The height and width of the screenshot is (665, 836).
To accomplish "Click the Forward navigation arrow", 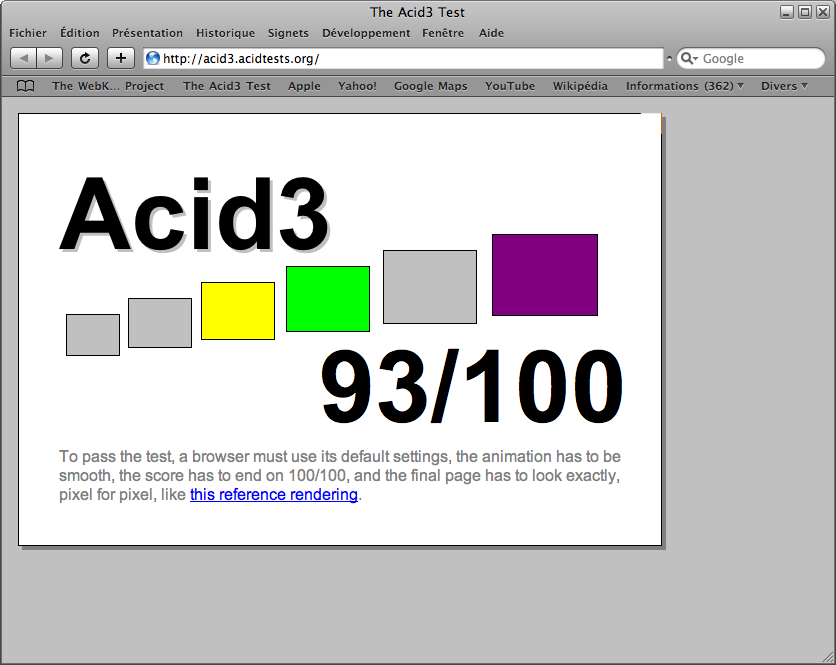I will [50, 58].
